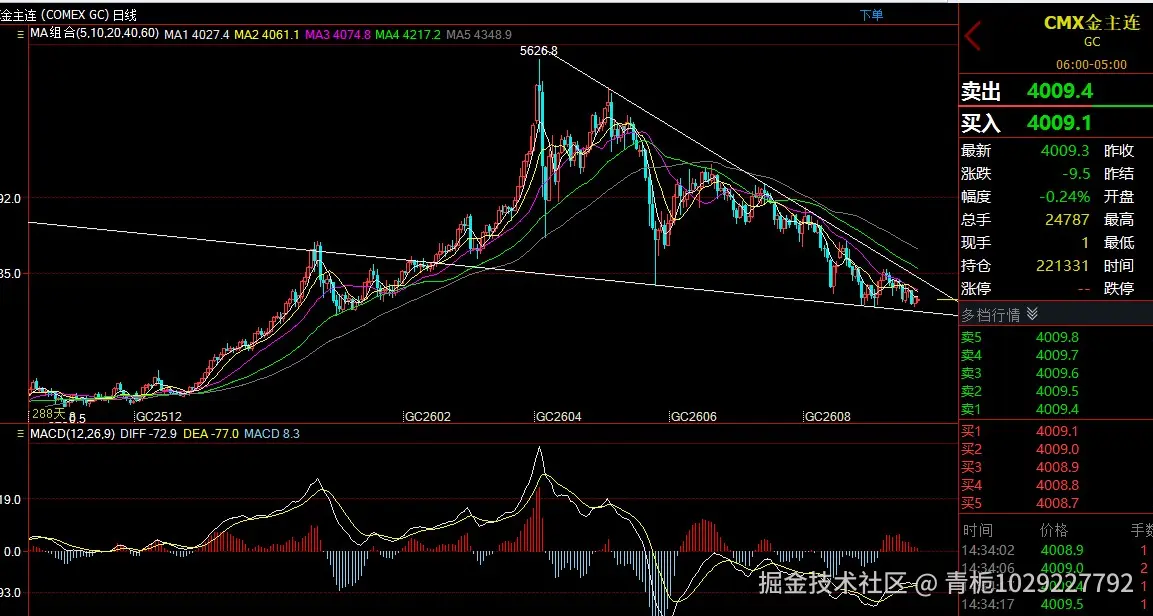Click the 昨收 label
1153x616 pixels.
click(x=1119, y=151)
